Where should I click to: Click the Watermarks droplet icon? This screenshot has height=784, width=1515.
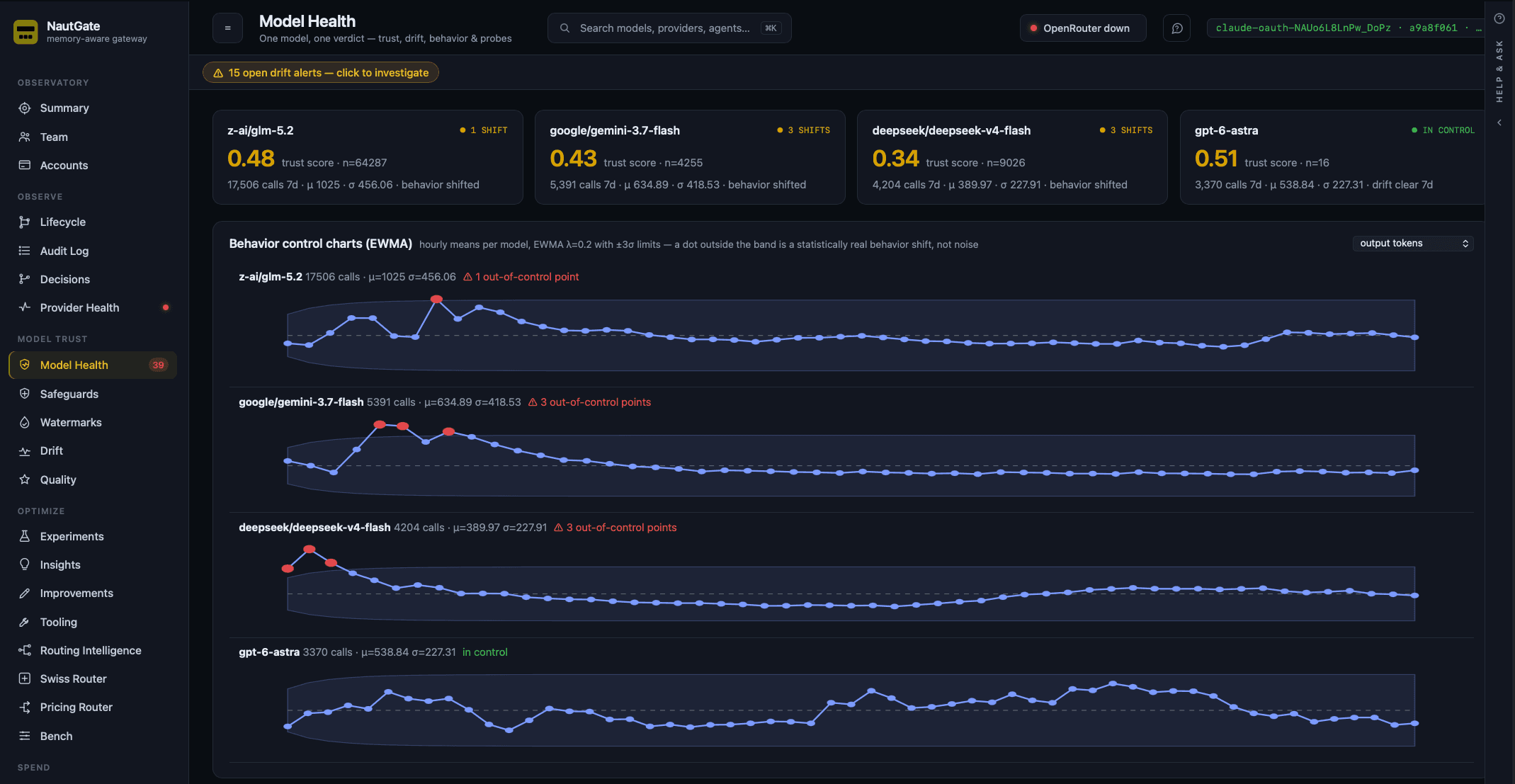point(25,422)
